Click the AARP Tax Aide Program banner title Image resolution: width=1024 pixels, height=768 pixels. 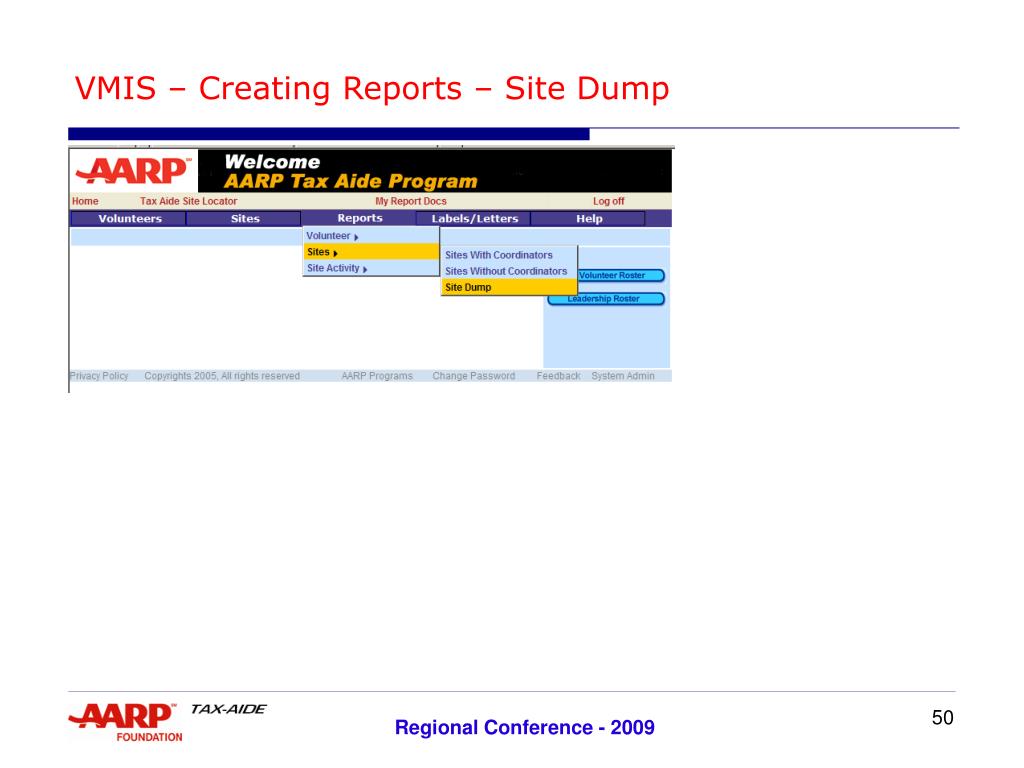pyautogui.click(x=351, y=181)
